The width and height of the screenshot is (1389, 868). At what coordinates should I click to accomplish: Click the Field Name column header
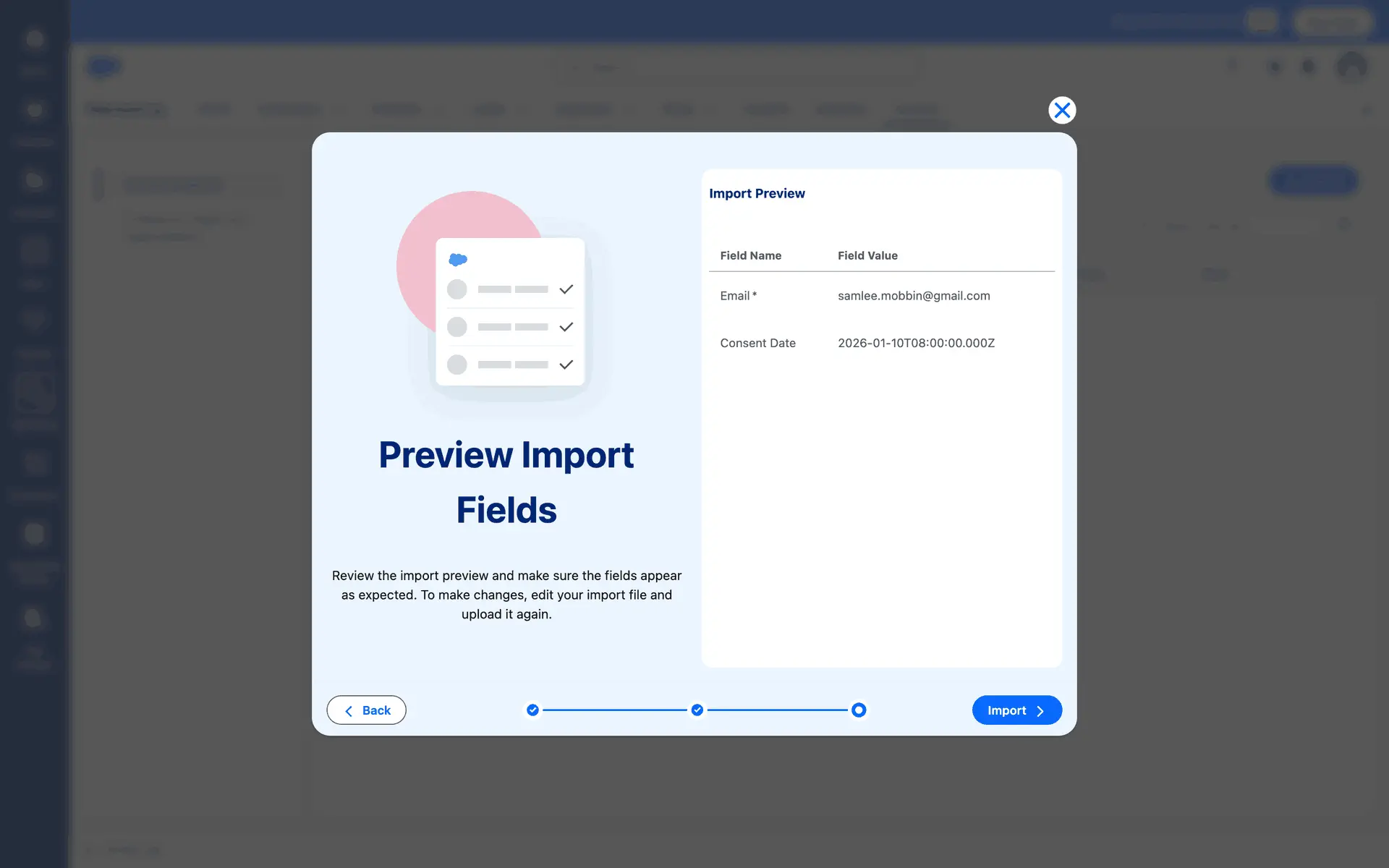[750, 255]
